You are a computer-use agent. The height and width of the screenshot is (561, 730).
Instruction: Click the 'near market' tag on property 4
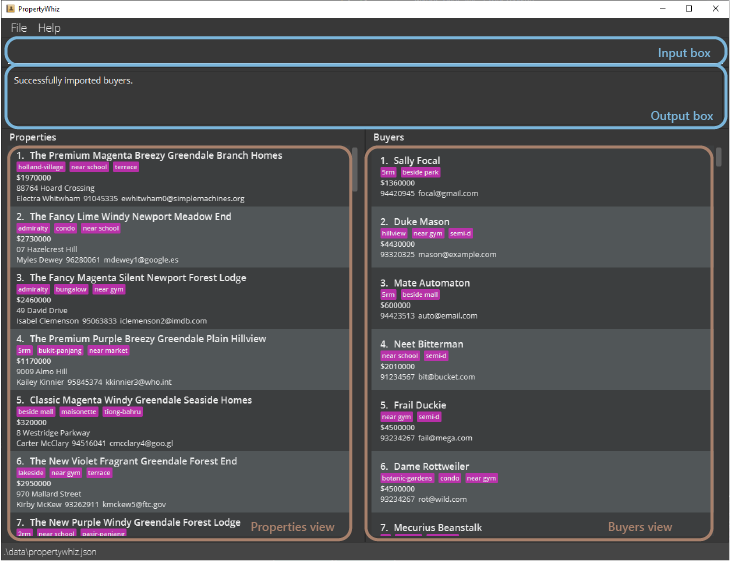click(108, 351)
